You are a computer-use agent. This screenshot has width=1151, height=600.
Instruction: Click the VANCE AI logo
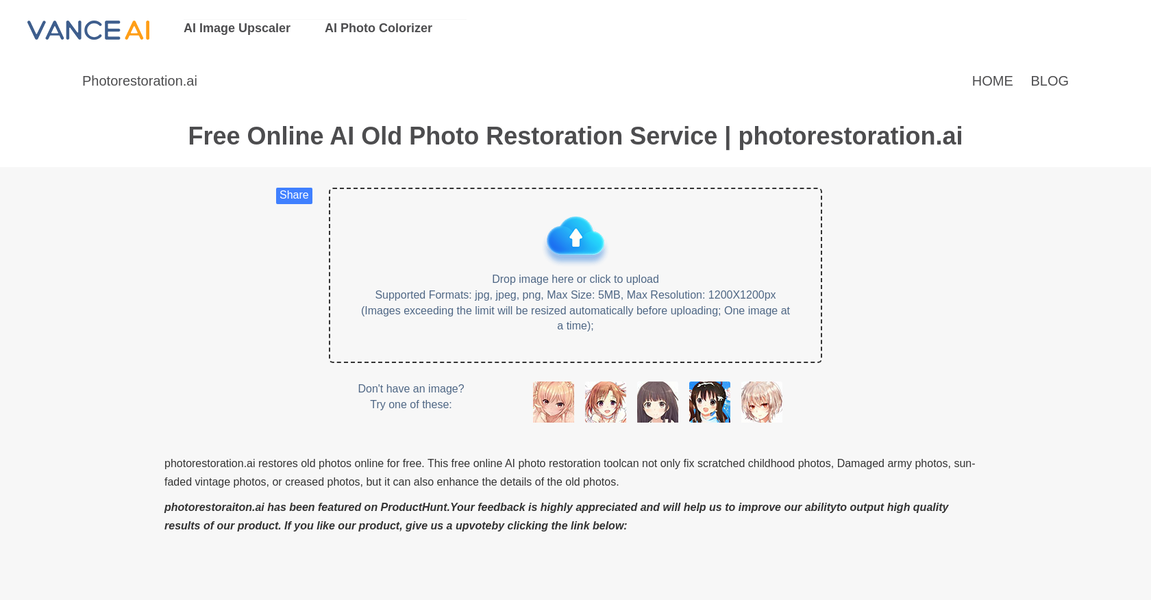88,29
